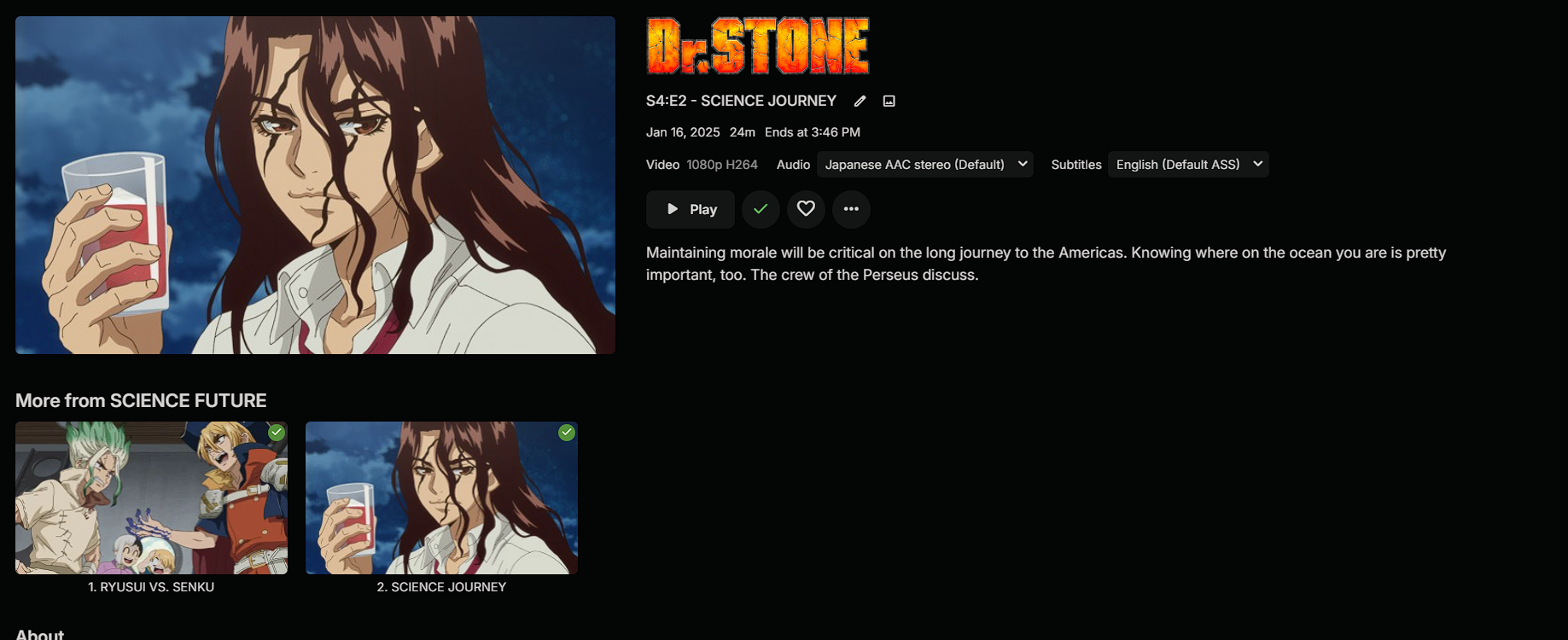Click the audio dropdown chevron arrow
The image size is (1568, 640).
coord(1023,164)
